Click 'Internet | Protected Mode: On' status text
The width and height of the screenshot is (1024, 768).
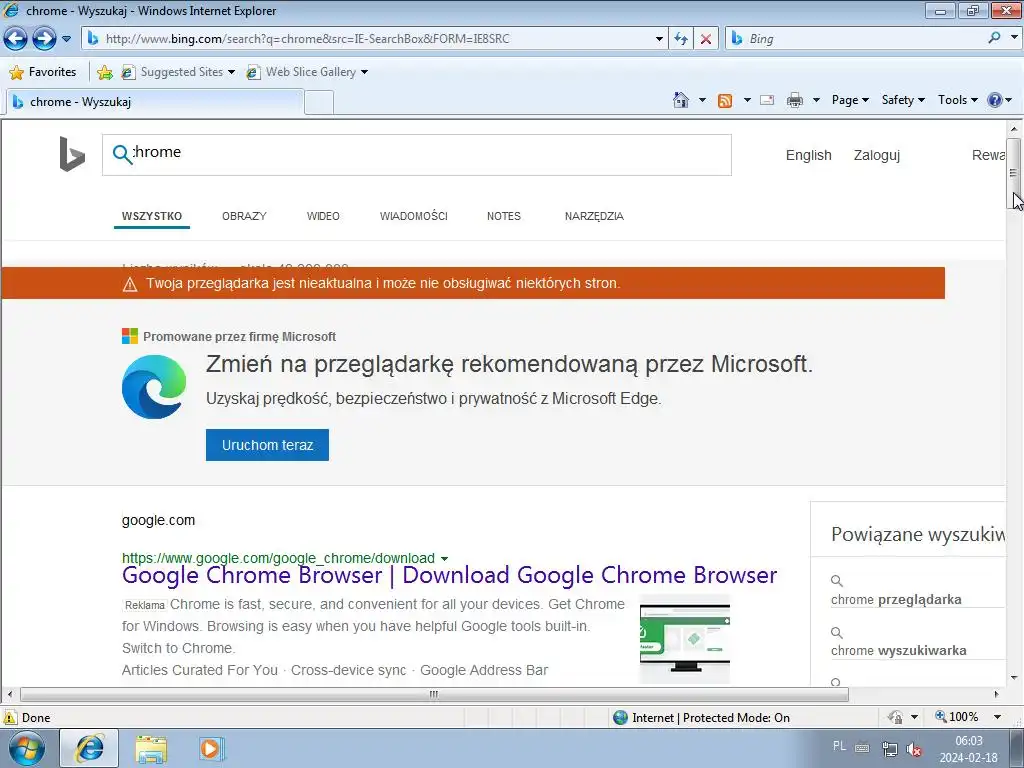tap(711, 718)
